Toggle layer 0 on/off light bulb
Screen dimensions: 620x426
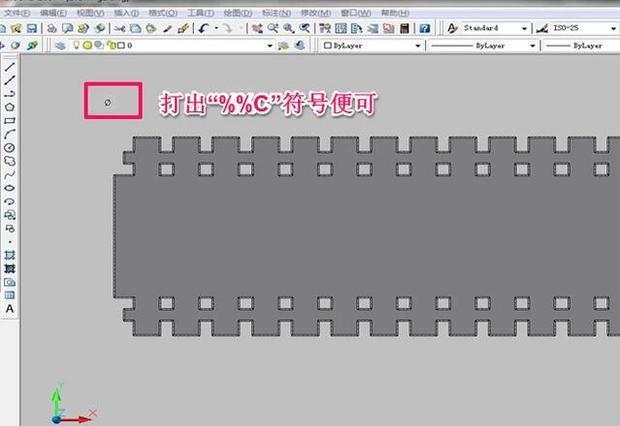click(x=75, y=46)
